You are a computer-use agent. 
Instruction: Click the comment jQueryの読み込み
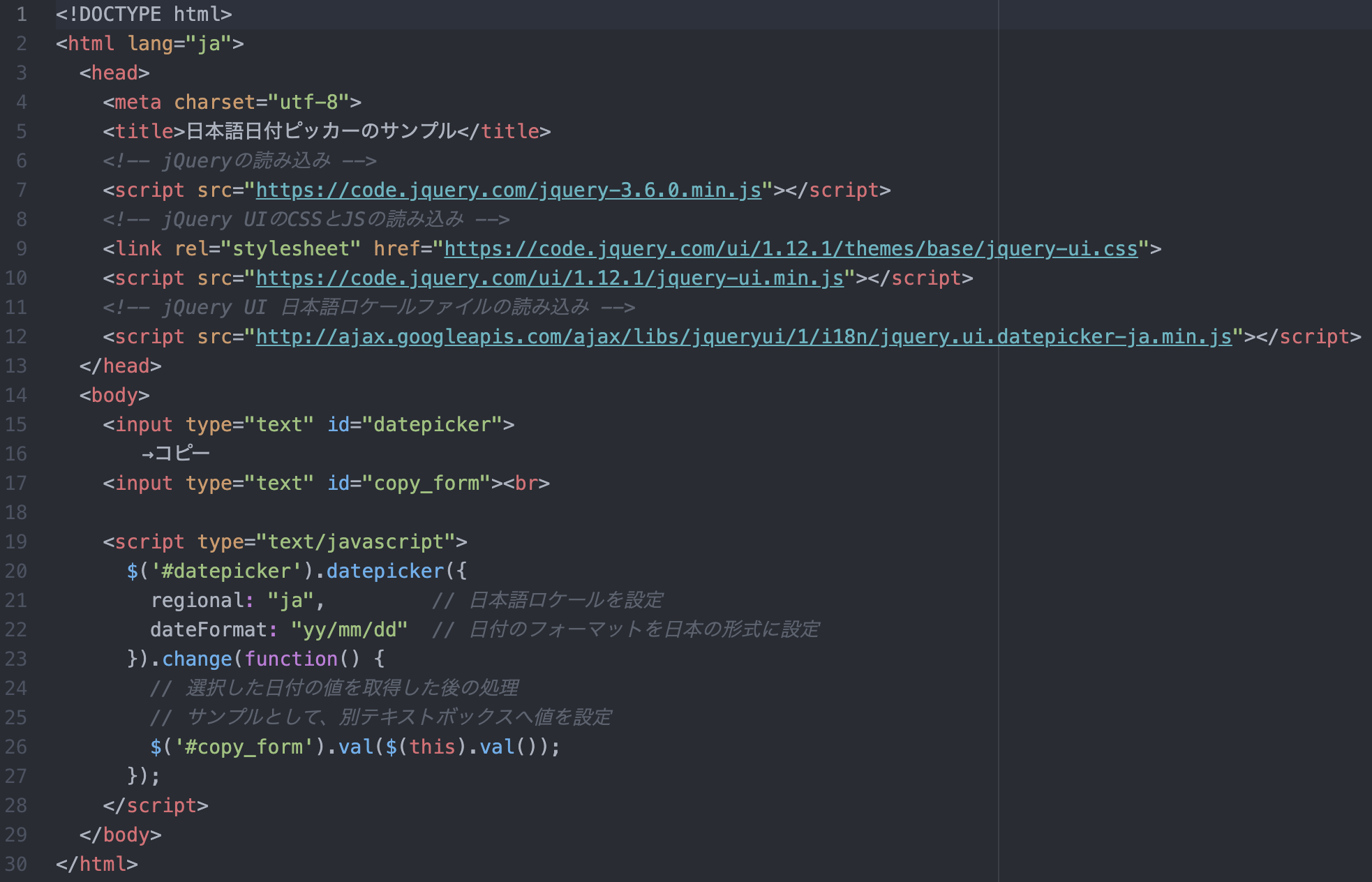(239, 160)
